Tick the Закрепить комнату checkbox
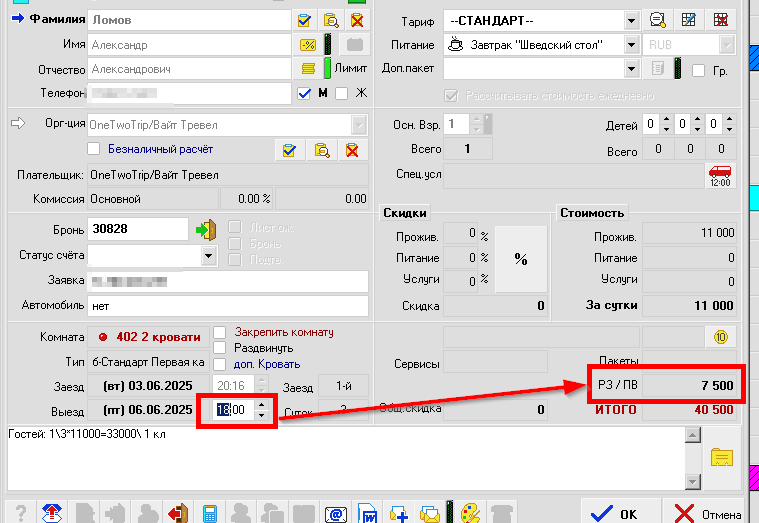The width and height of the screenshot is (759, 523). [x=220, y=332]
